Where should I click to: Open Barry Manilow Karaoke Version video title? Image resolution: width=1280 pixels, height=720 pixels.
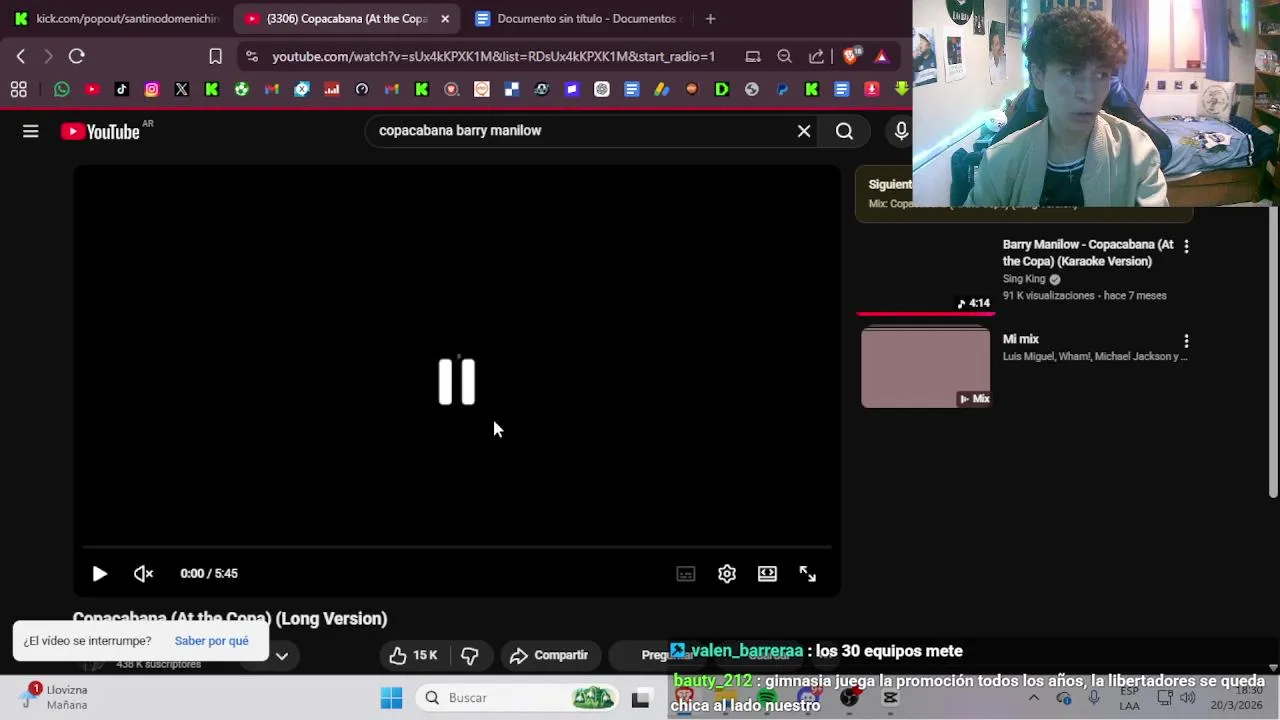1088,253
